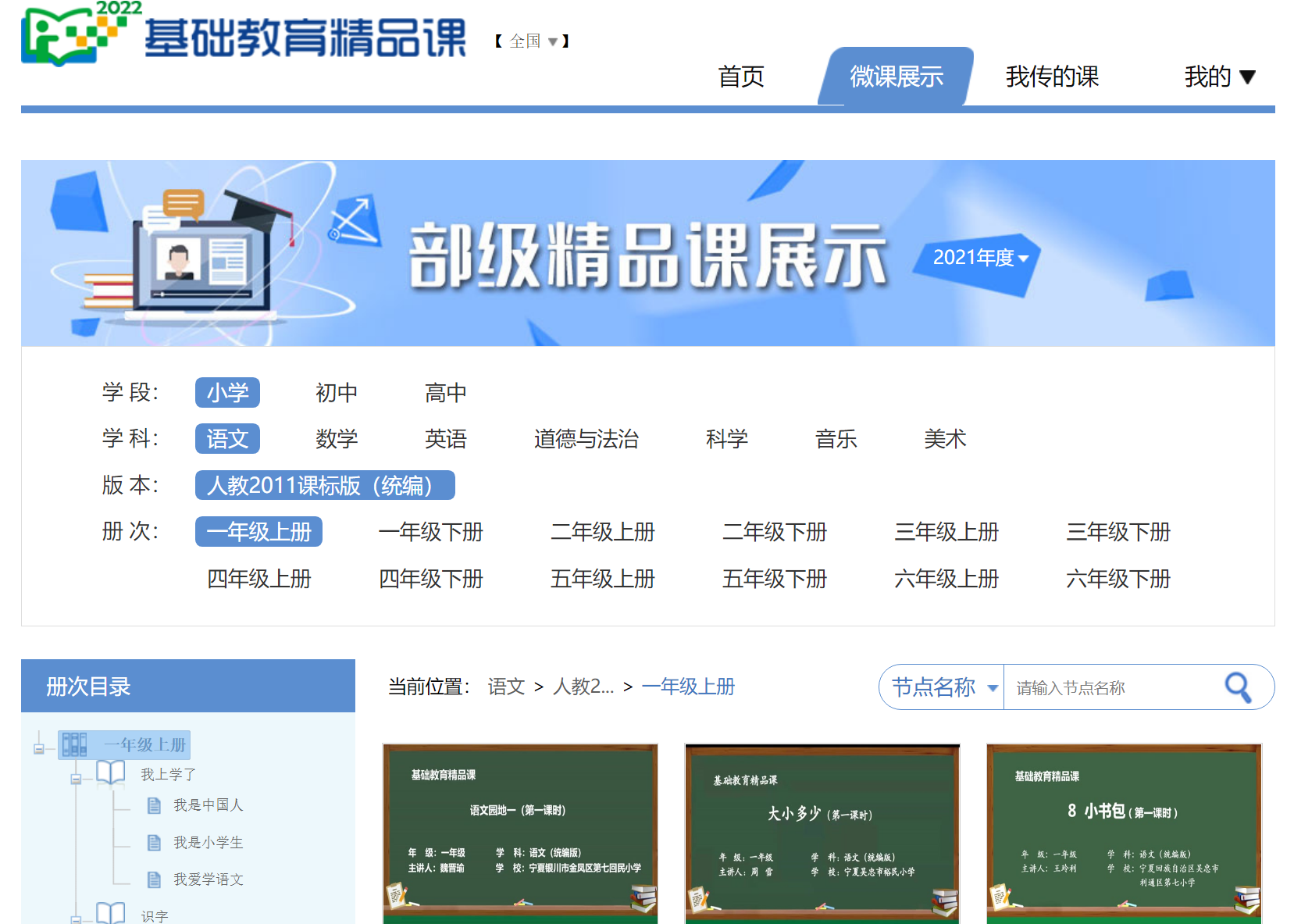Open the 大小多少 lesson thumbnail
This screenshot has height=924, width=1294.
[x=822, y=833]
